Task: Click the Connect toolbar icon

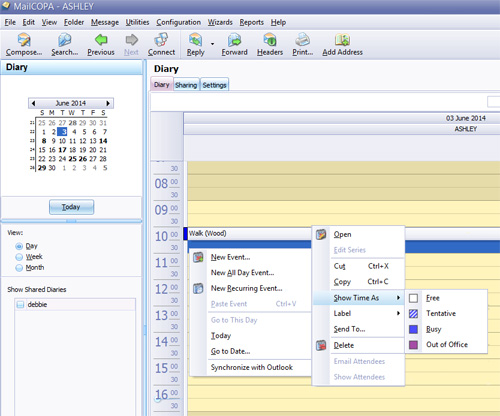Action: coord(161,40)
